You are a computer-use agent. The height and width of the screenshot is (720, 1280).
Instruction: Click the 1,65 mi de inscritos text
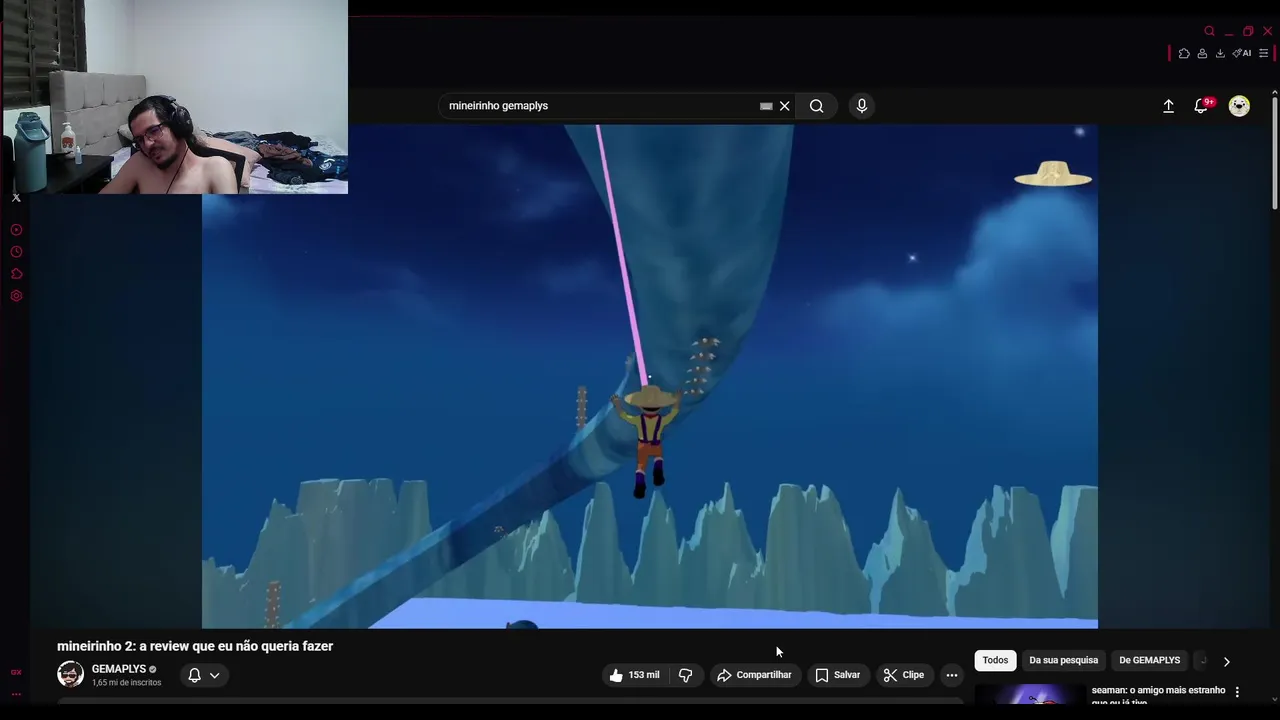(126, 683)
